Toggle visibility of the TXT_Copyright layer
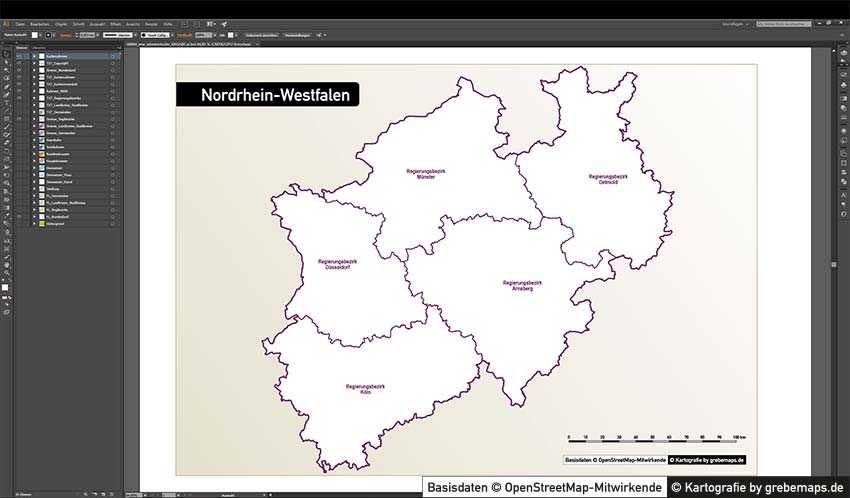This screenshot has width=850, height=498. click(20, 63)
